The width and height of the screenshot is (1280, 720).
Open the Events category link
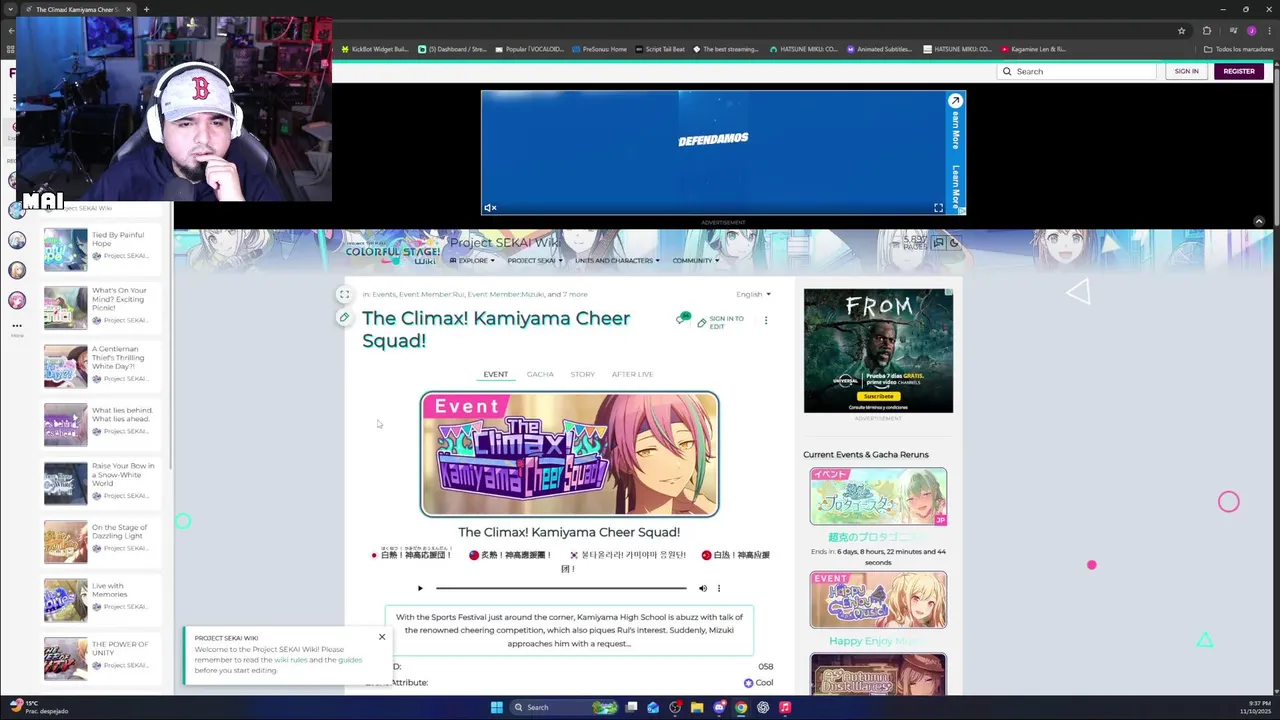pyautogui.click(x=384, y=294)
